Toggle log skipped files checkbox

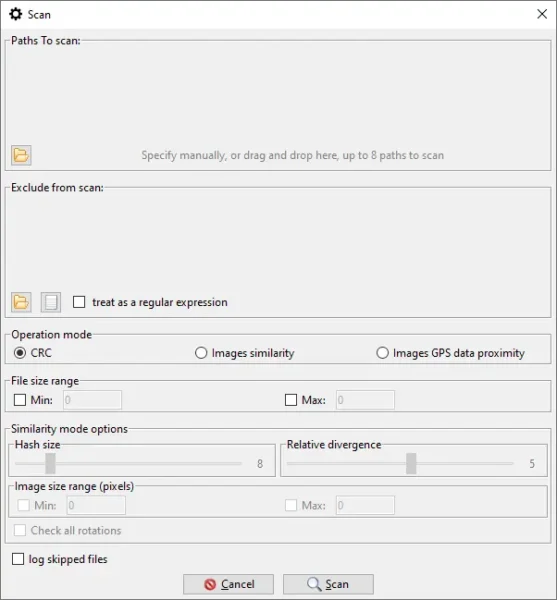[18, 559]
